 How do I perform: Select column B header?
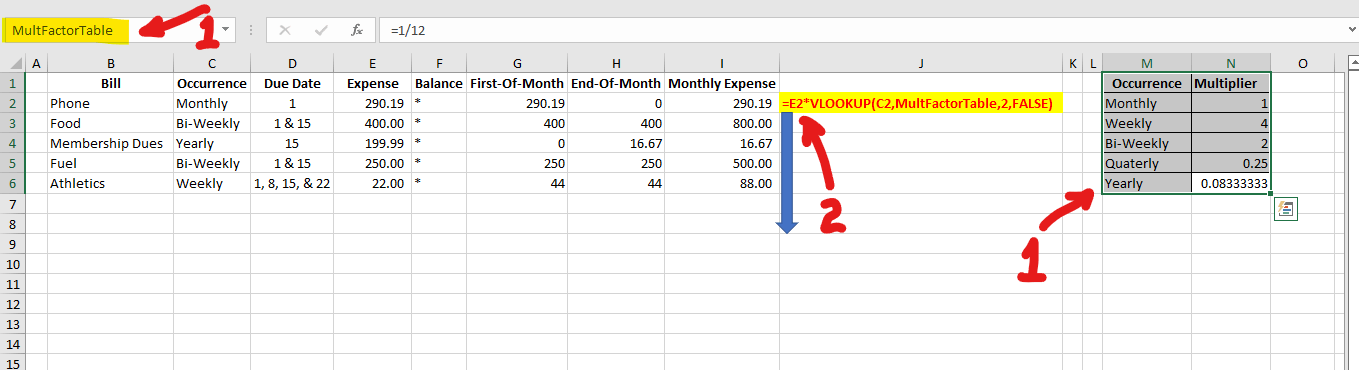click(110, 64)
